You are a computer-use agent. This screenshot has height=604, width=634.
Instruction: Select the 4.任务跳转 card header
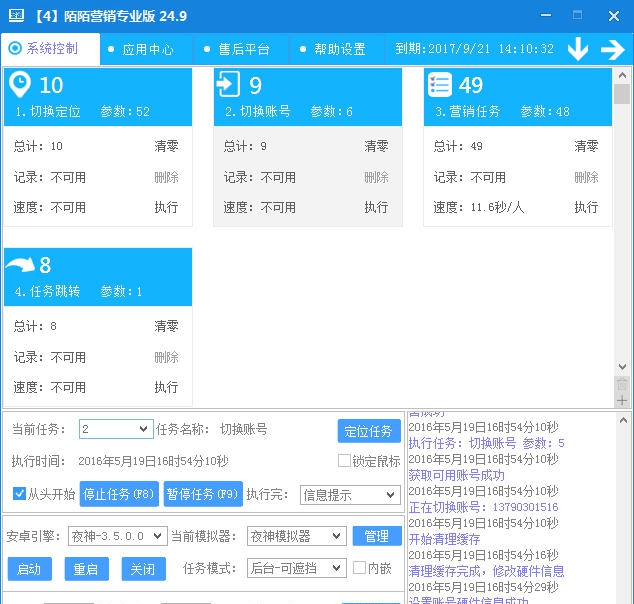point(98,277)
